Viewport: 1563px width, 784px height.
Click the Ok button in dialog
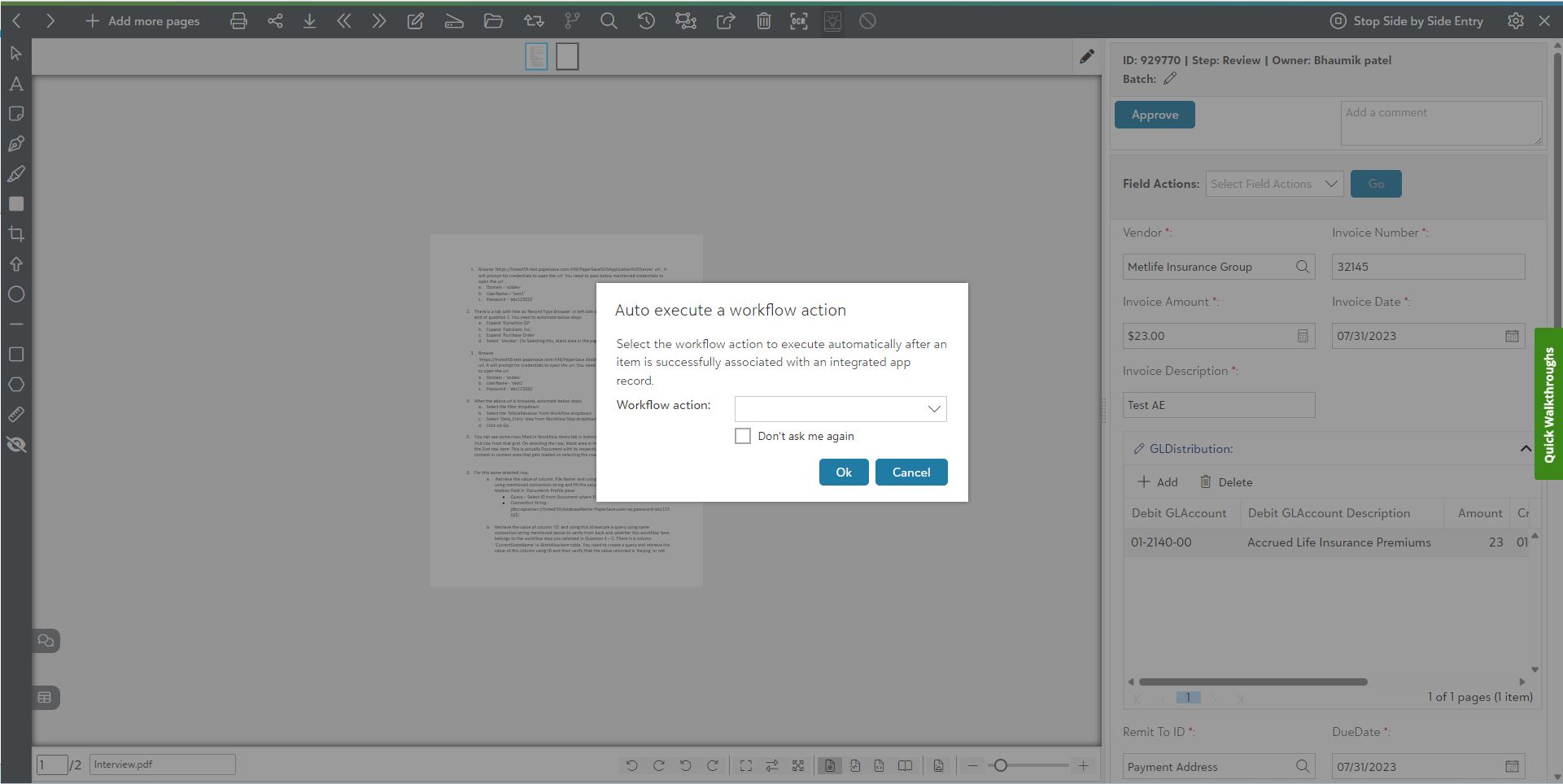(x=844, y=473)
